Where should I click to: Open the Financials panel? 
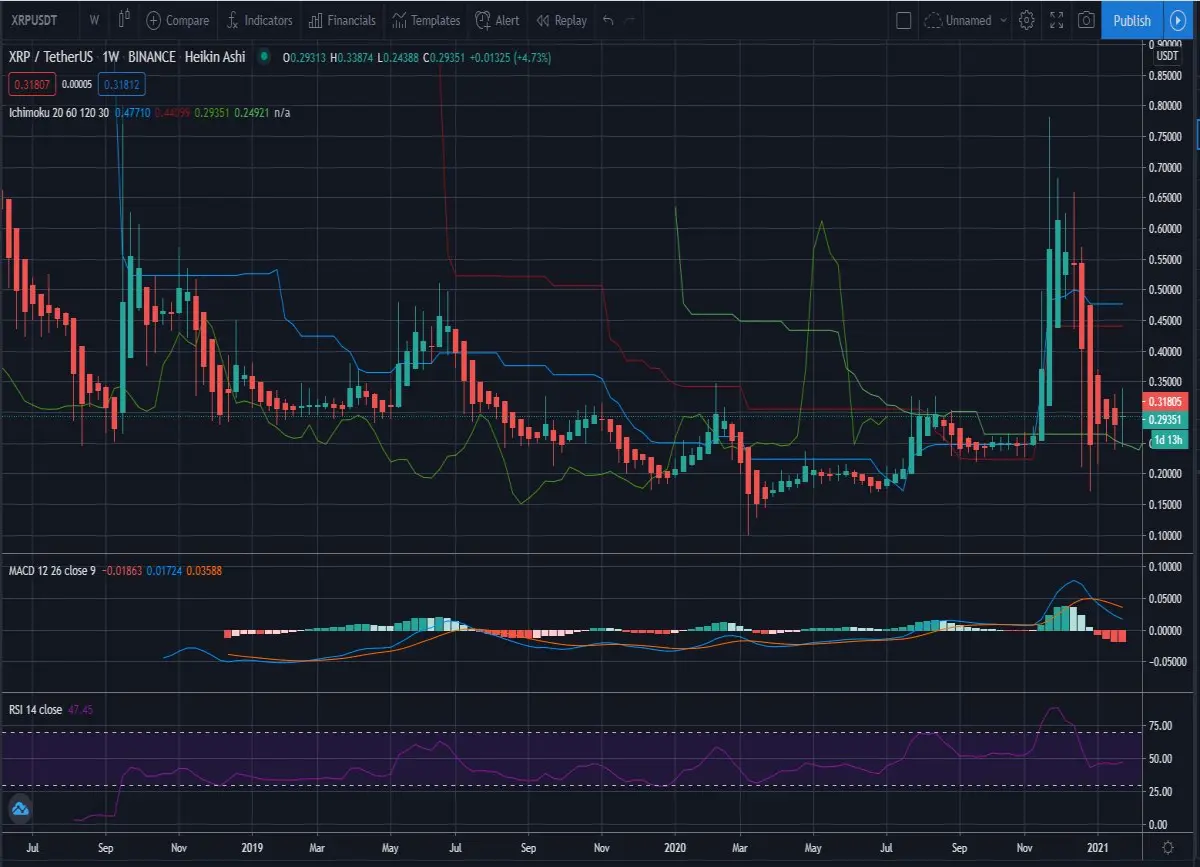343,20
